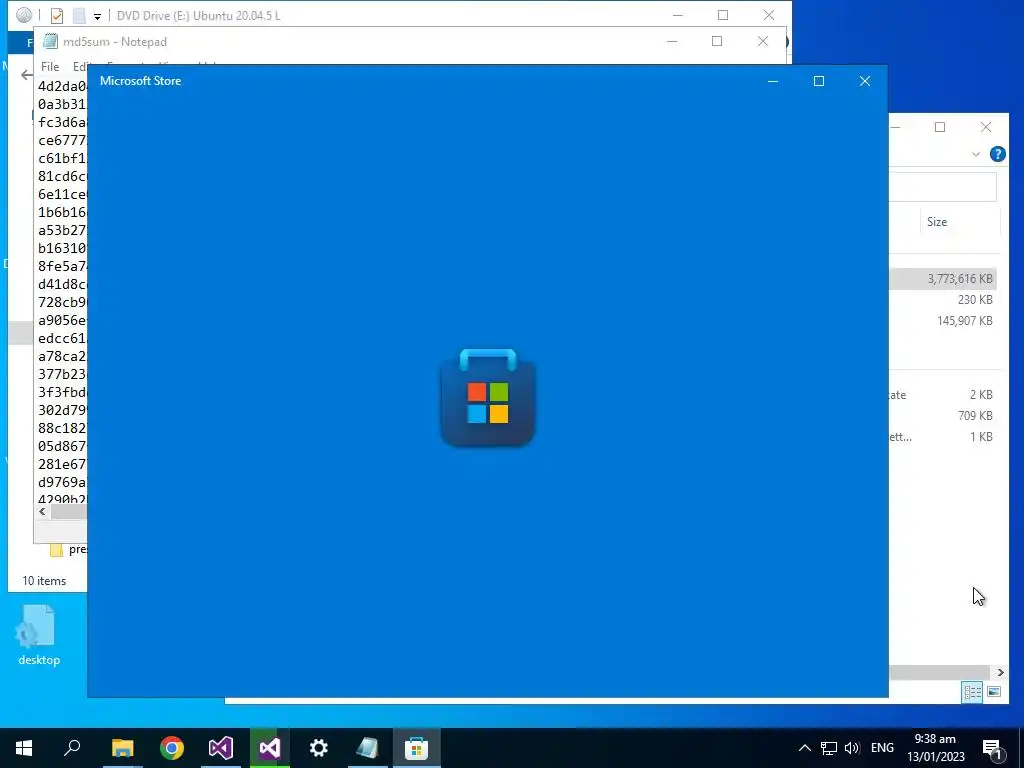Click Notepad horizontal scrollbar left arrow
Image resolution: width=1024 pixels, height=768 pixels.
(x=42, y=512)
